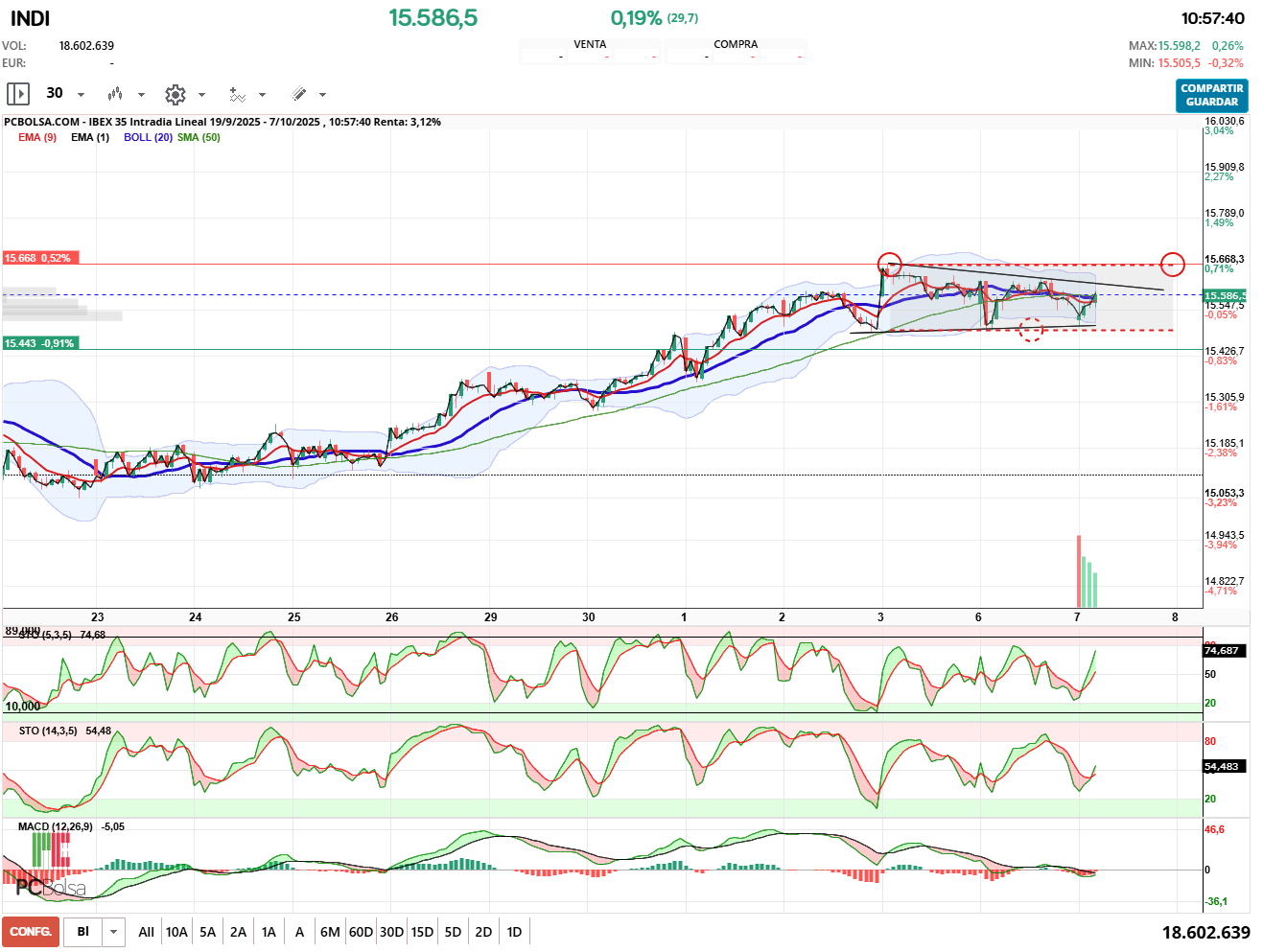This screenshot has height=952, width=1263.
Task: Click the COMPARTIR GUARDAR button
Action: [x=1211, y=95]
